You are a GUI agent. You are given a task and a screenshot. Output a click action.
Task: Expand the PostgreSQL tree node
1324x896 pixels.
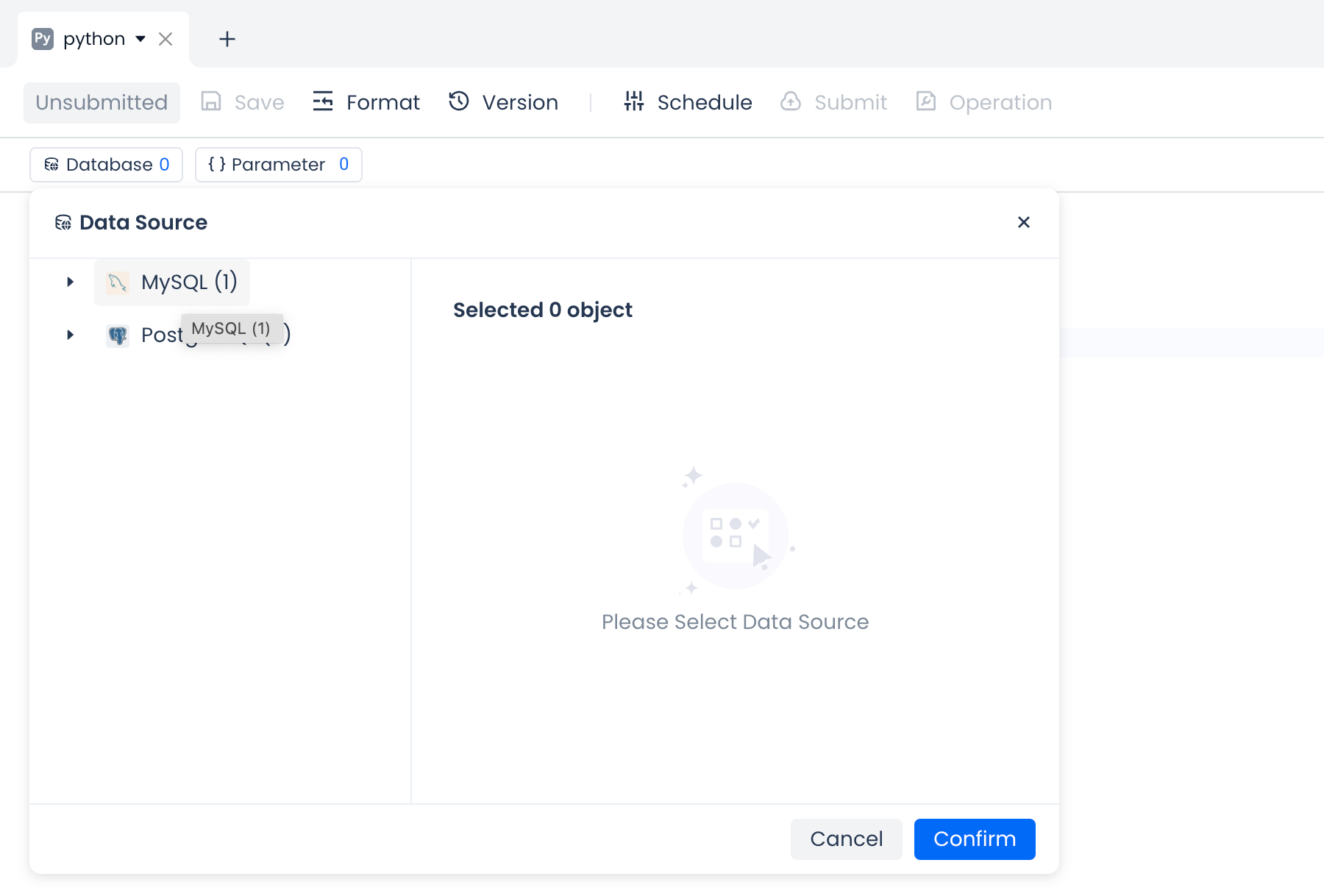tap(71, 335)
